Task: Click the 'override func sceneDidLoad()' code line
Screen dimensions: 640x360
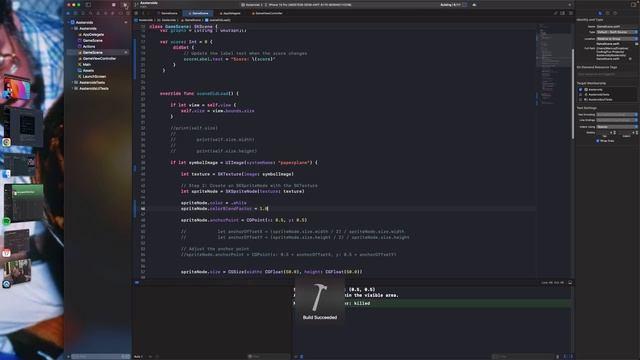Action: [199, 93]
